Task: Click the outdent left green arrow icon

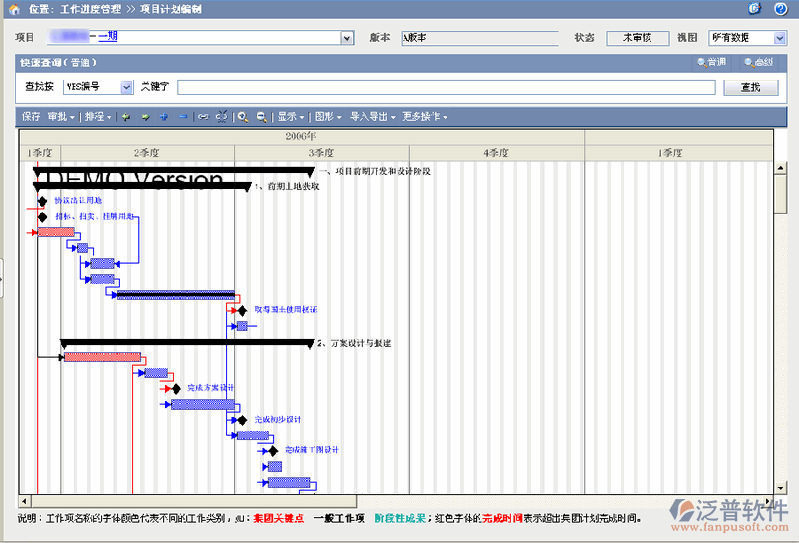Action: (x=126, y=117)
